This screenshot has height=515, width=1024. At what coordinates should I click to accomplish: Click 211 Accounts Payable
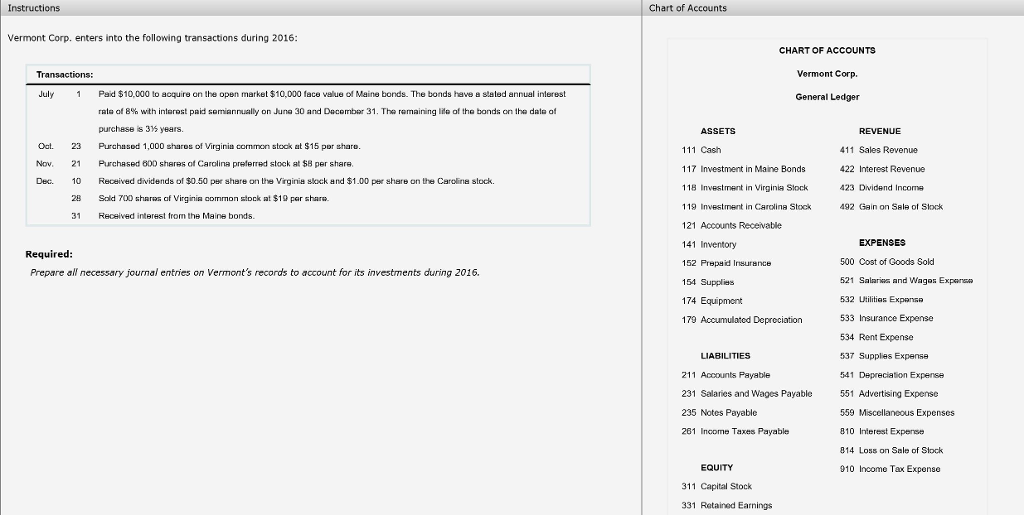click(x=726, y=375)
